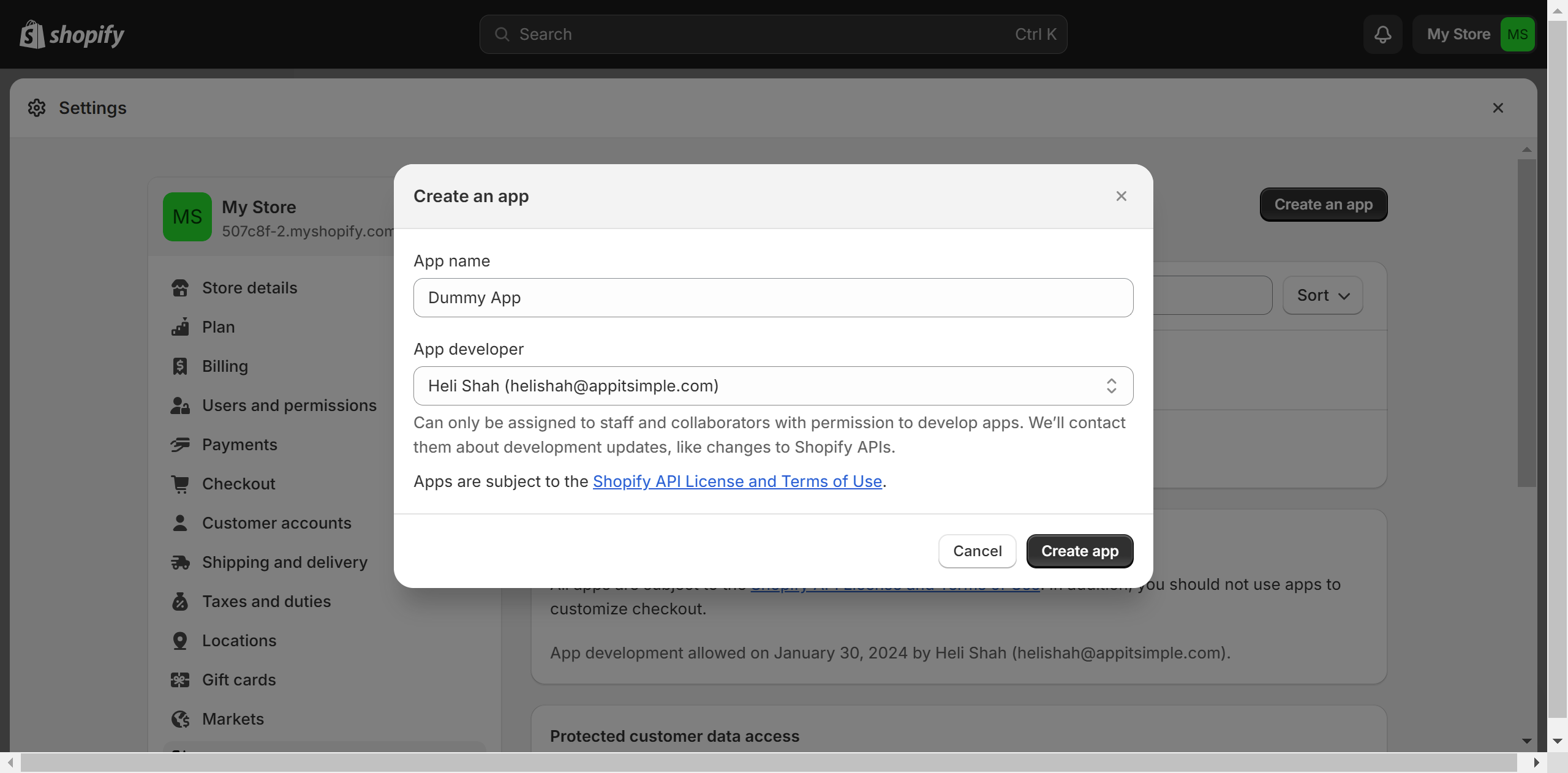1568x773 pixels.
Task: Click the page horizontal scrollbar
Action: pos(769,763)
